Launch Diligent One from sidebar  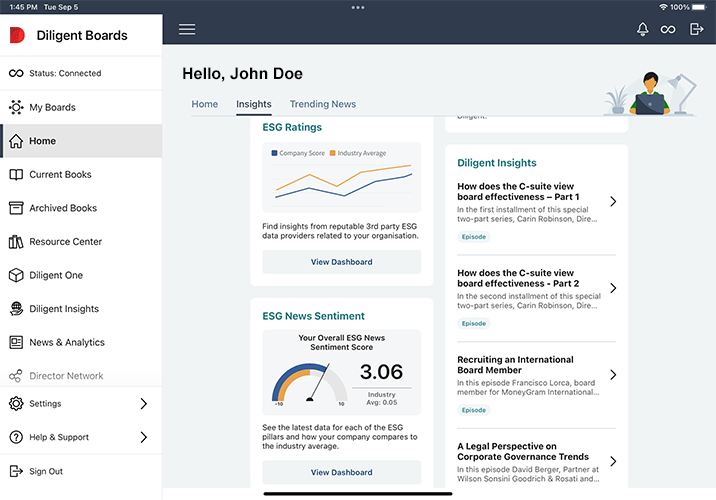pyautogui.click(x=56, y=275)
